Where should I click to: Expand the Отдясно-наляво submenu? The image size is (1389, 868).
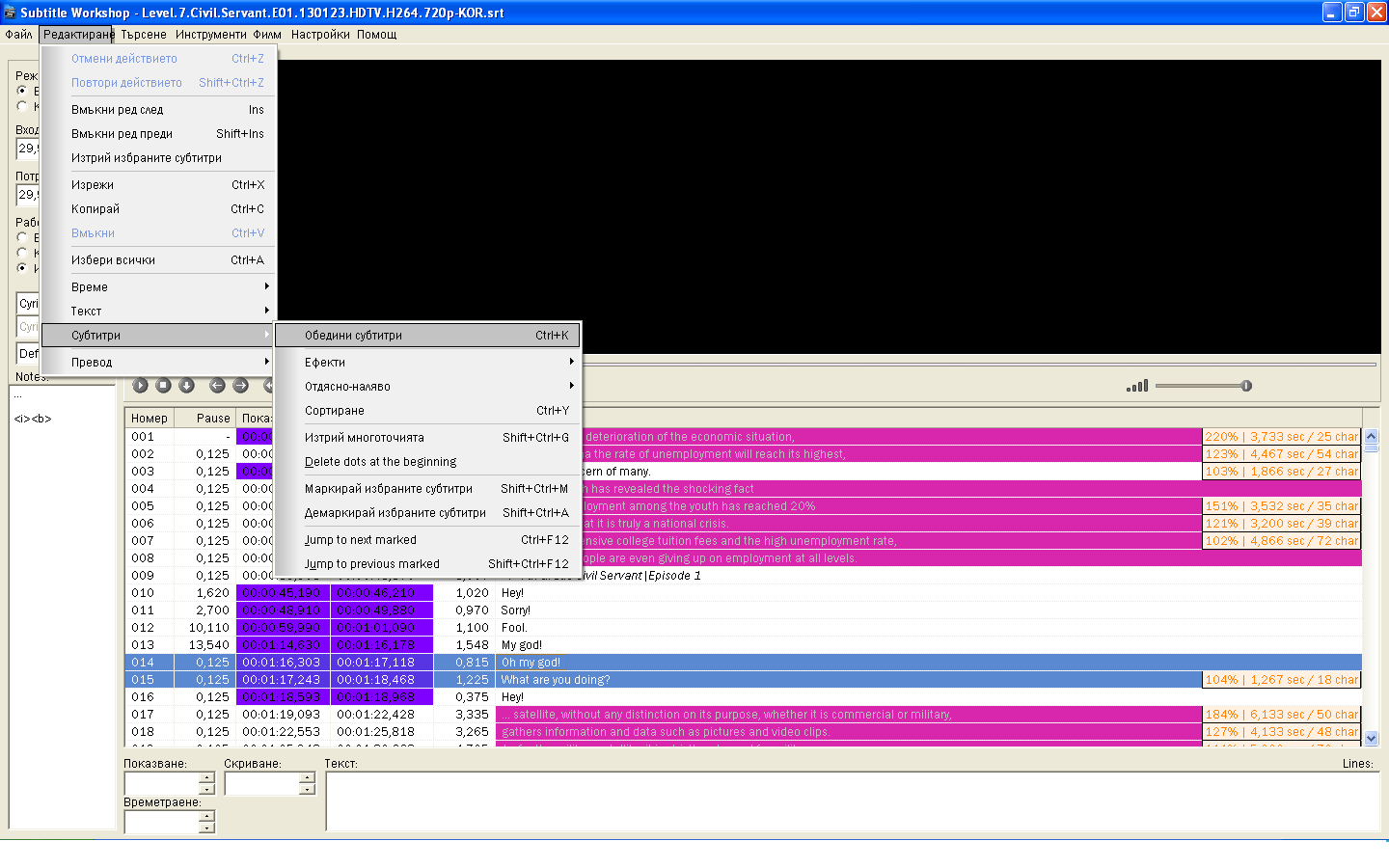(427, 387)
